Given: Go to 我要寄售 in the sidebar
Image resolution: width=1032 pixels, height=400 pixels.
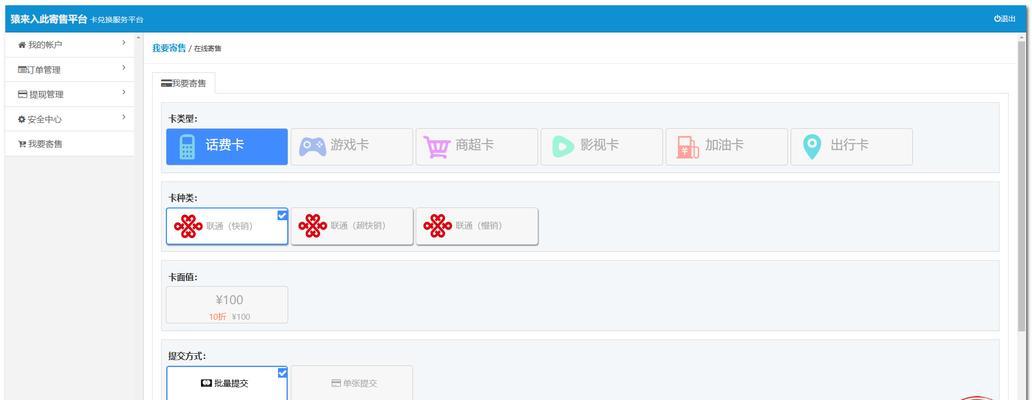Looking at the screenshot, I should point(70,144).
